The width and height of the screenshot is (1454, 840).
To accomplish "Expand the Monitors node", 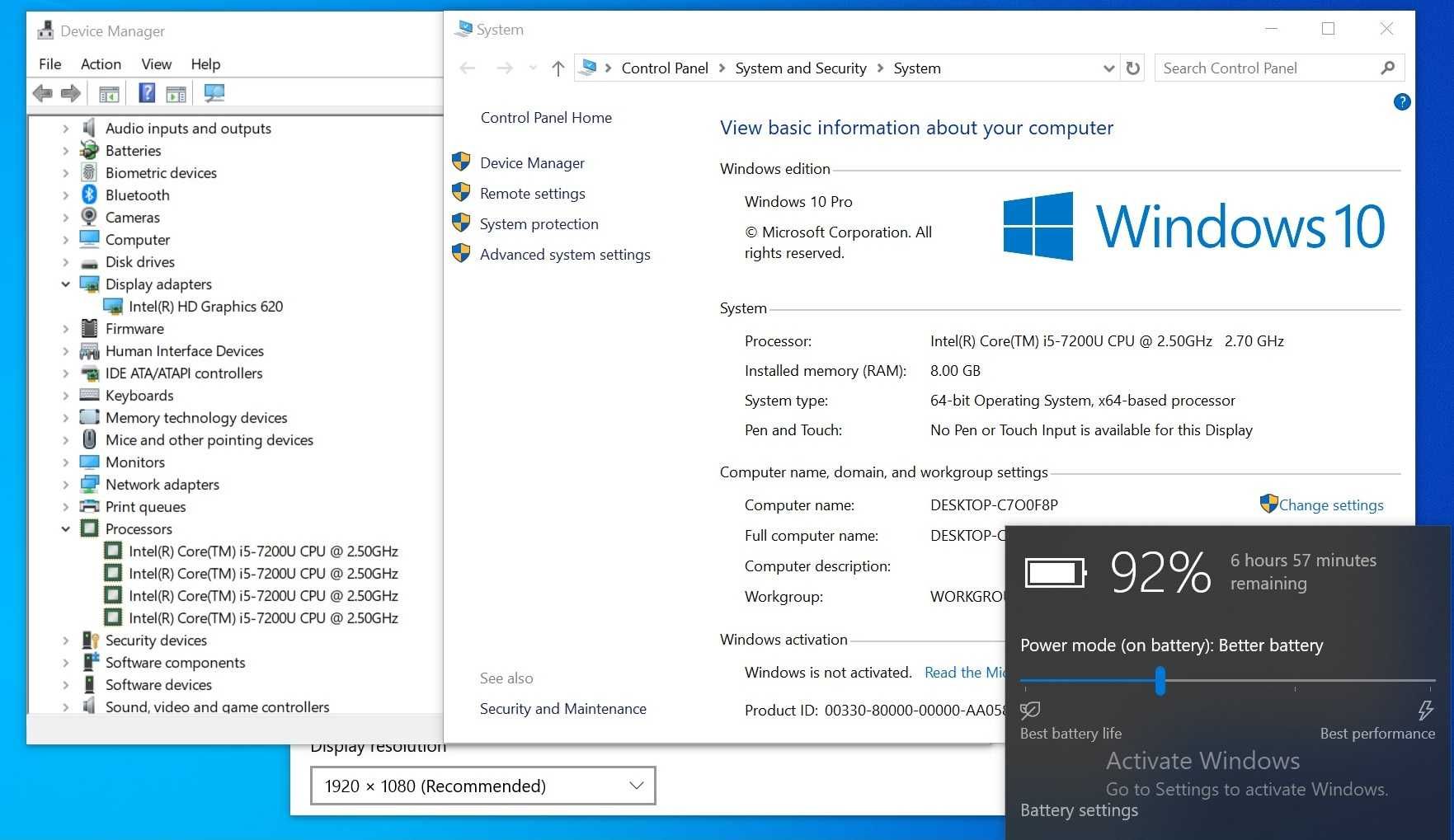I will point(65,462).
